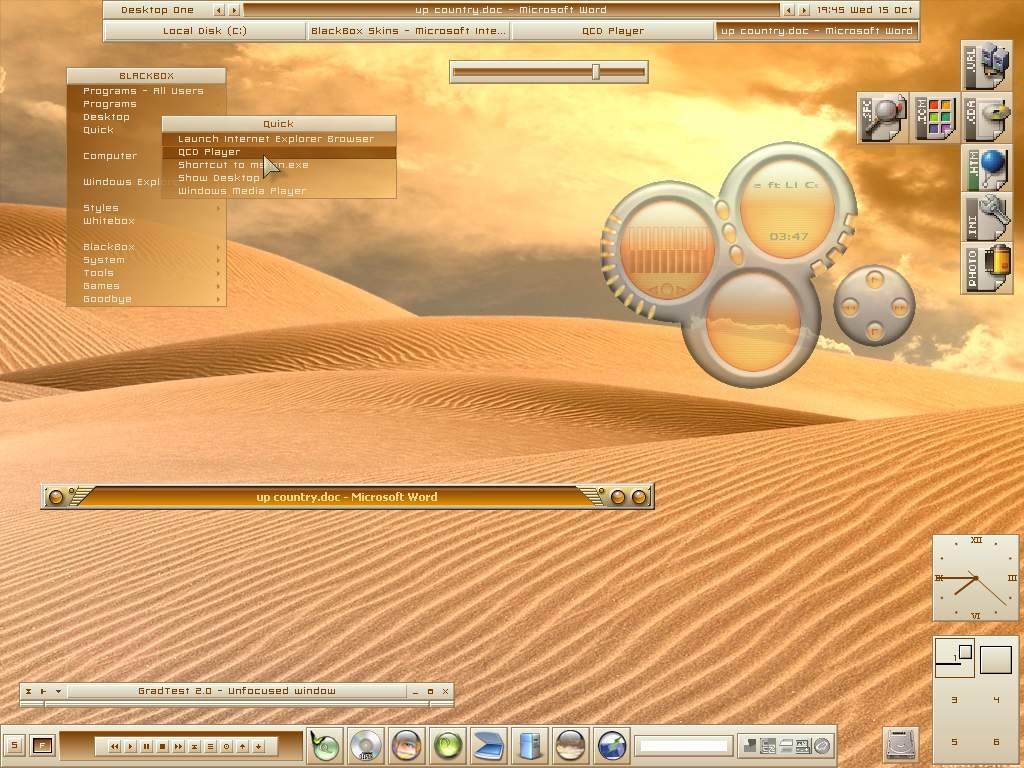Open the PHOTO film roll icon

[986, 268]
